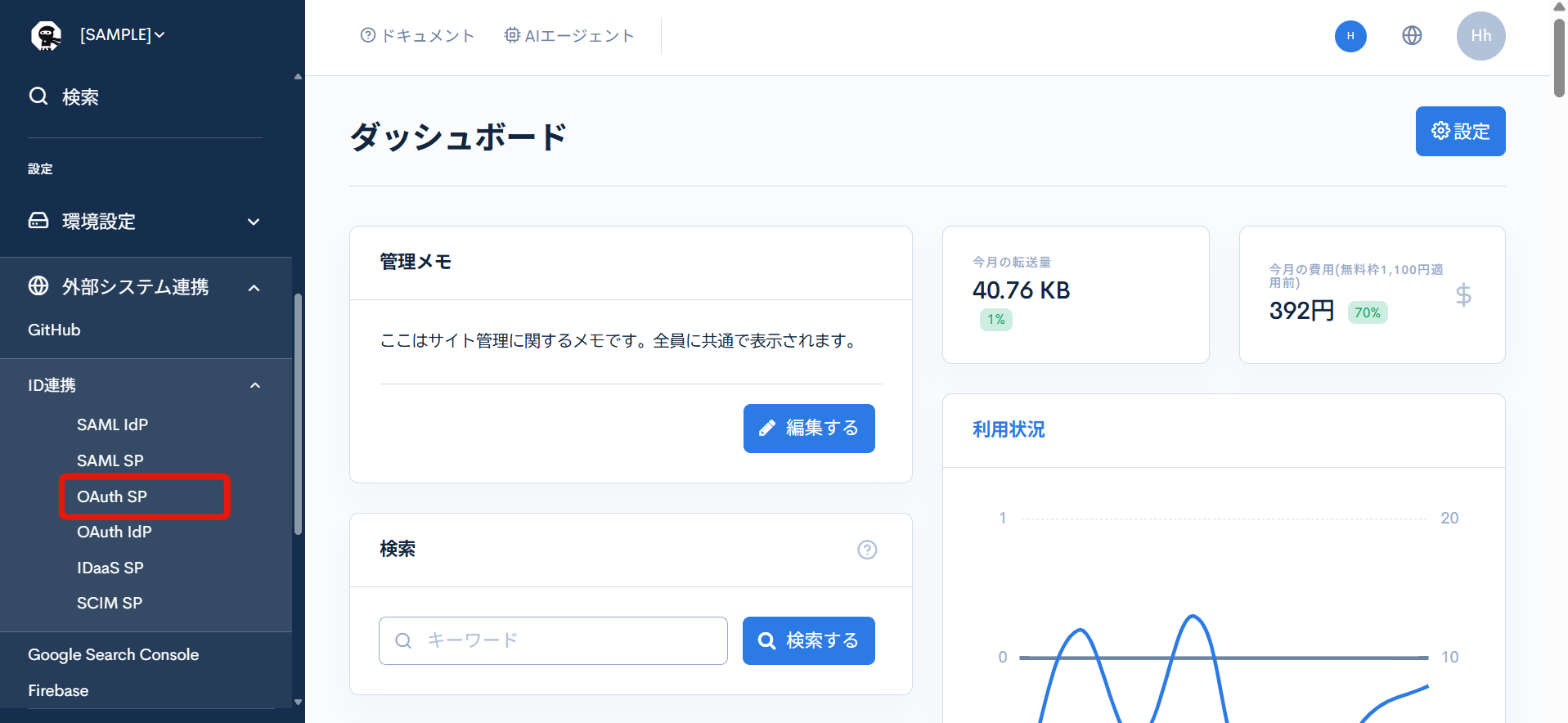Click the 70% cost badge
The image size is (1568, 723).
point(1367,312)
